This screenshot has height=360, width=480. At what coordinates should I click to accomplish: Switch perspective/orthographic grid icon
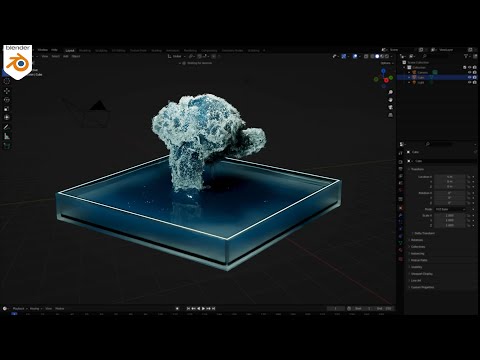pos(390,115)
